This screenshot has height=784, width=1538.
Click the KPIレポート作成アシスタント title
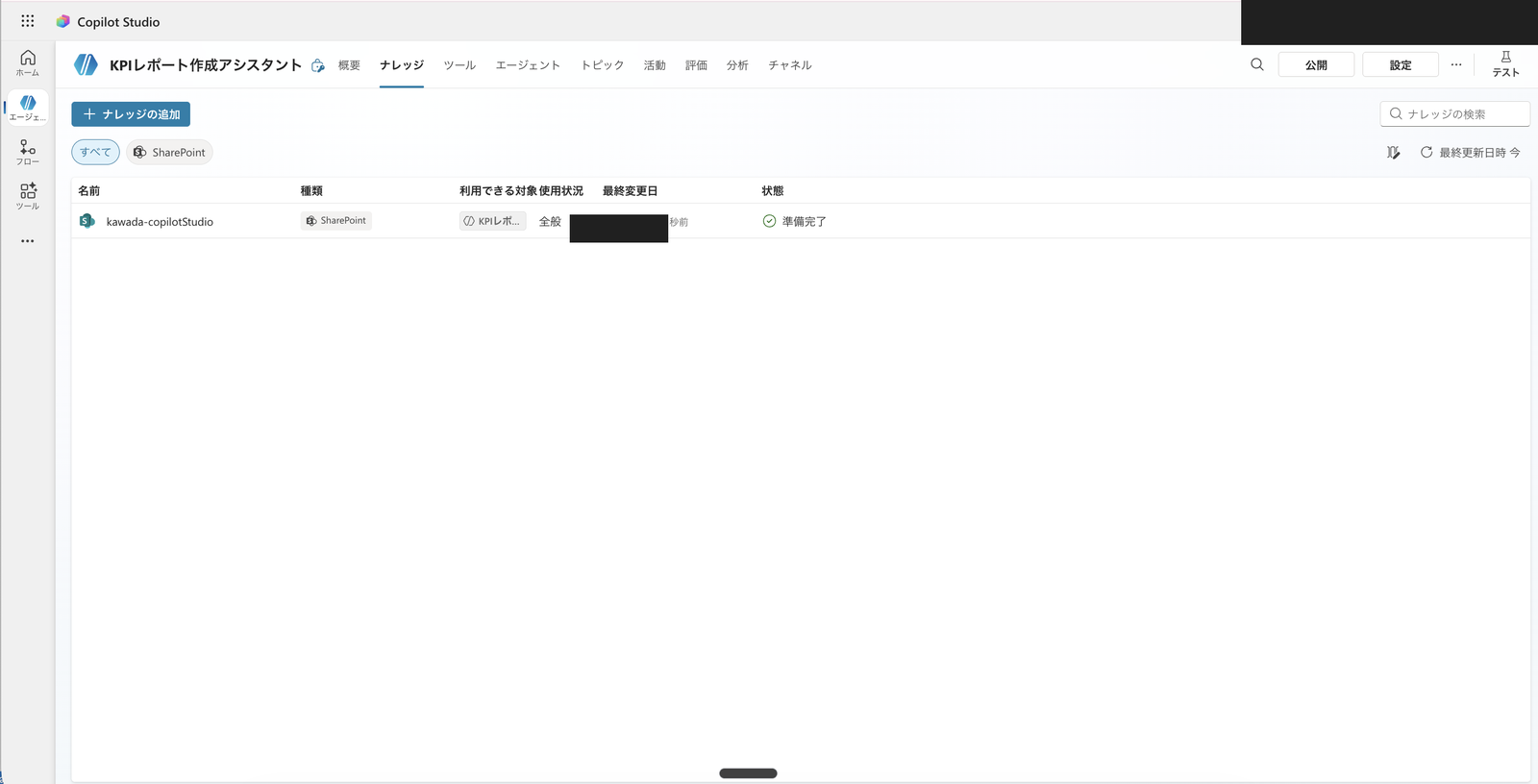pos(206,65)
